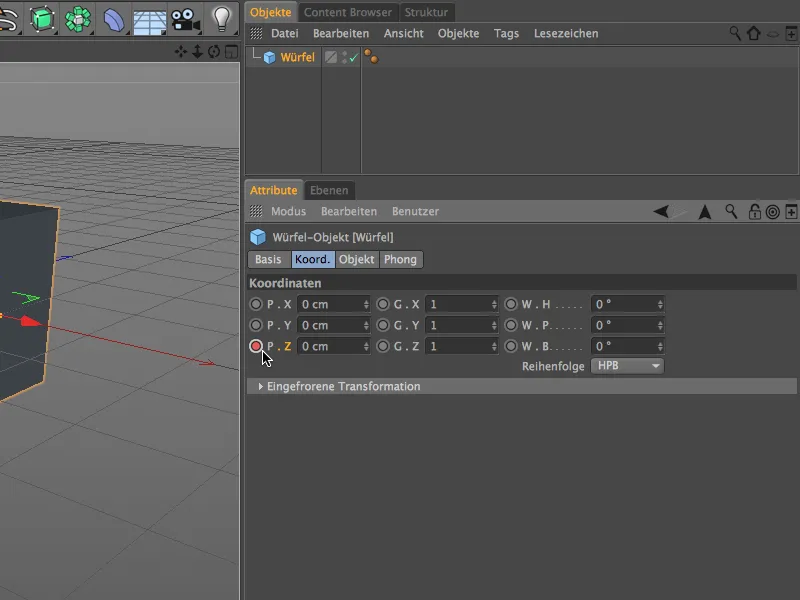Toggle keyframe circle for G . Y
Image resolution: width=800 pixels, height=600 pixels.
point(383,326)
